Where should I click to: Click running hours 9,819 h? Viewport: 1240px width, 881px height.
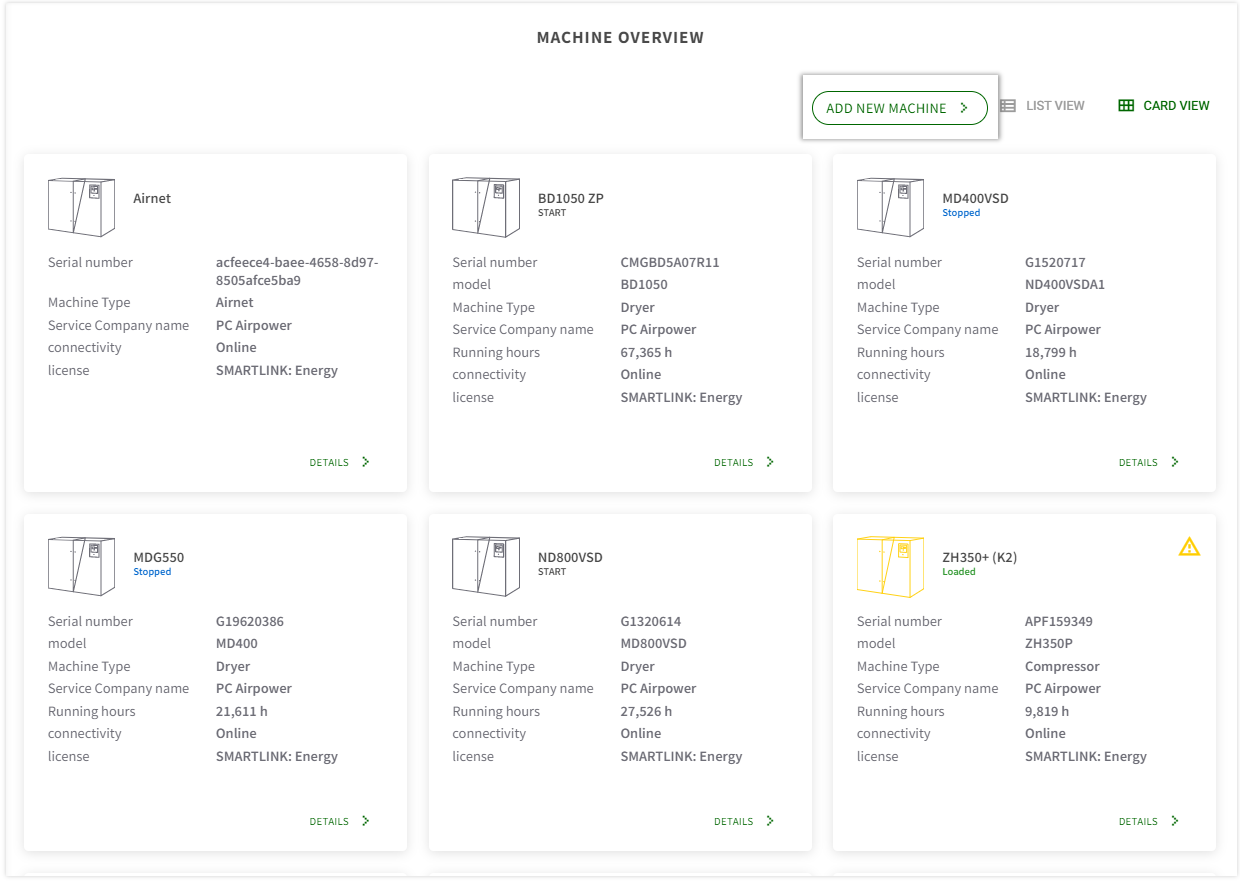(x=1047, y=711)
